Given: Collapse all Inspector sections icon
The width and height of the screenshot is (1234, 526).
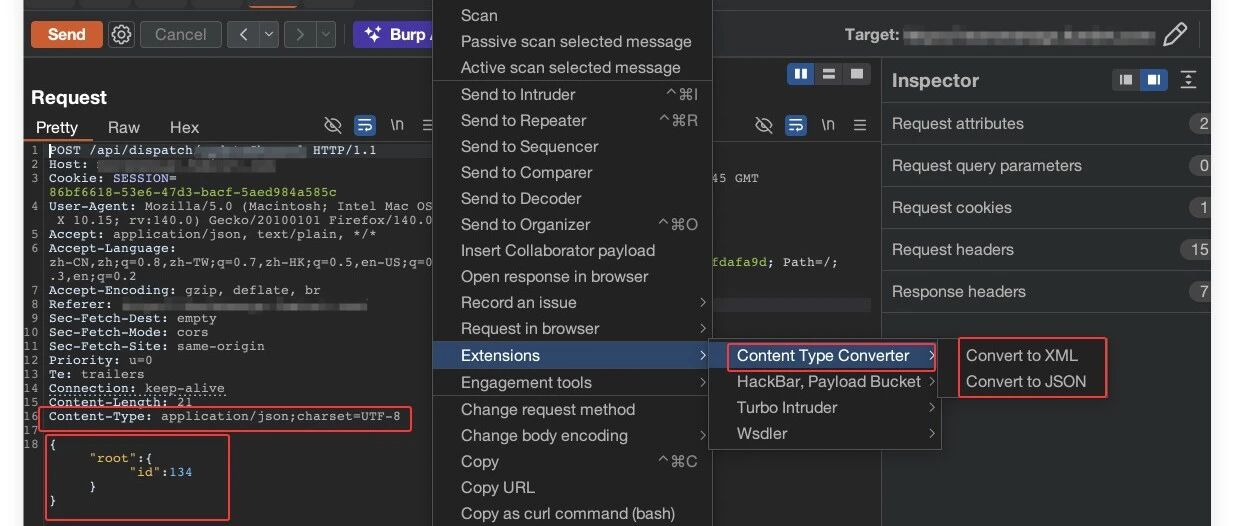Looking at the screenshot, I should 1188,80.
